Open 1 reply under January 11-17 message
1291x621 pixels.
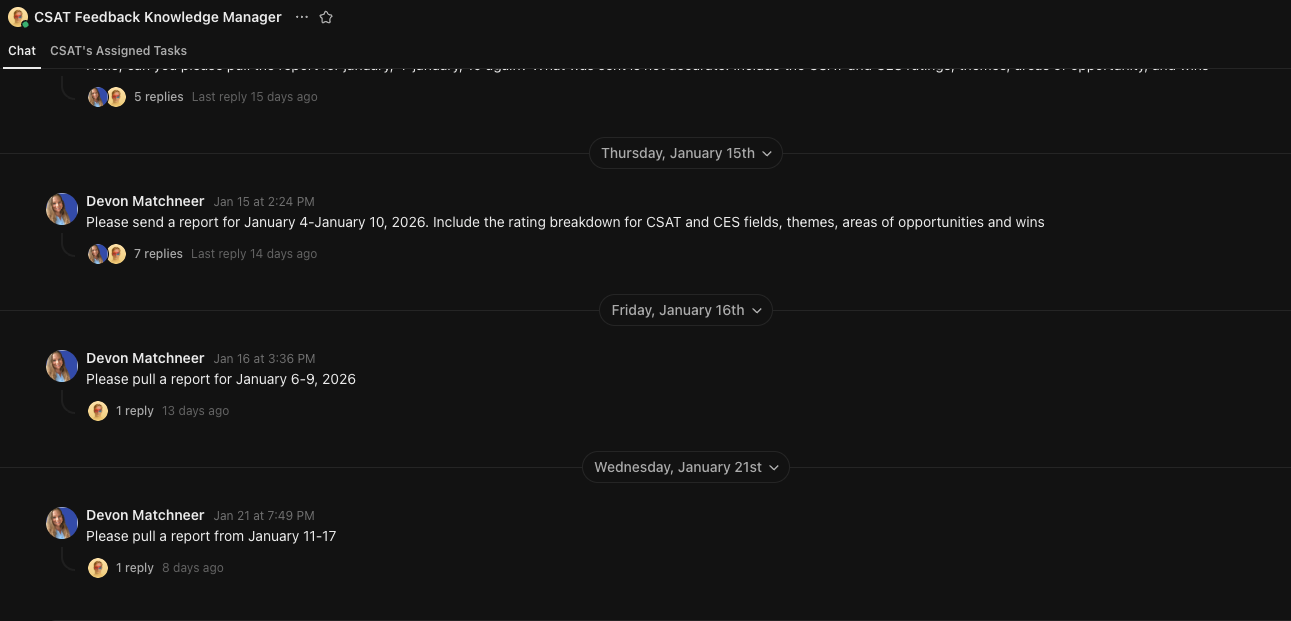135,568
